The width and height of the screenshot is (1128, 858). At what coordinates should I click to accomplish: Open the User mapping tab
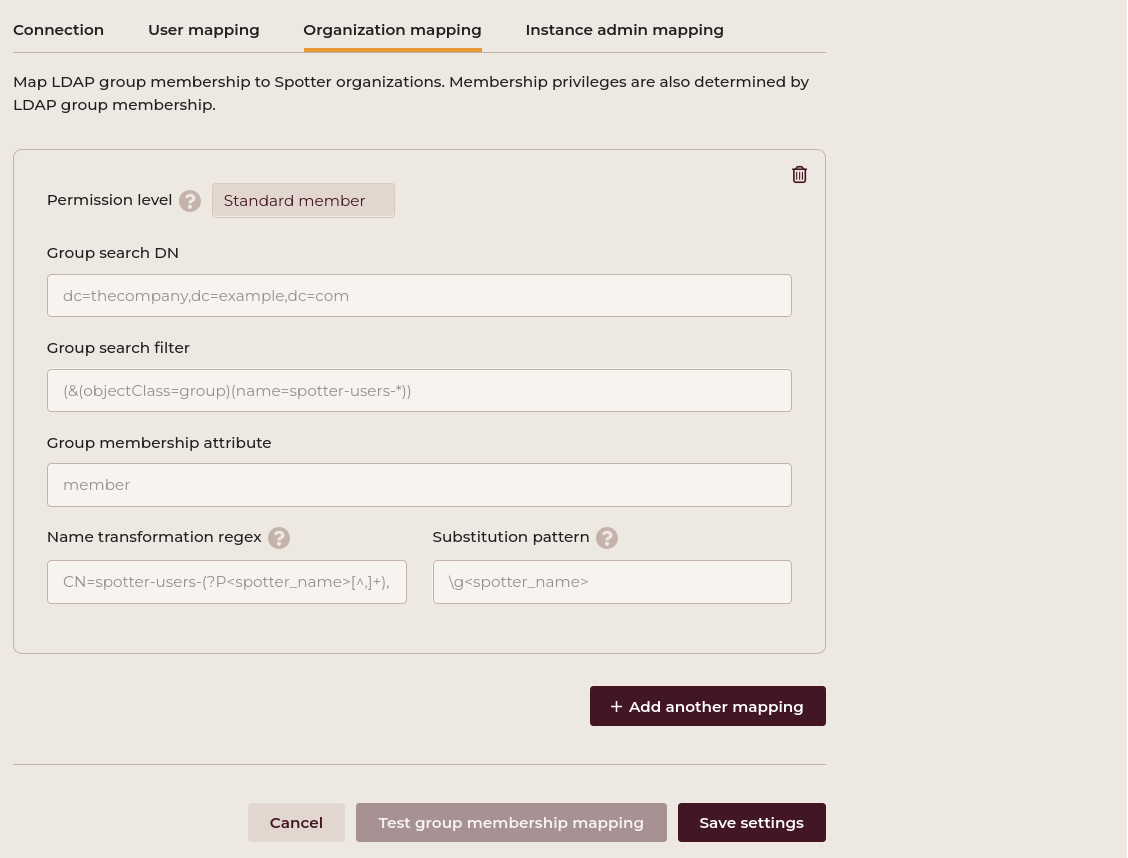point(203,30)
